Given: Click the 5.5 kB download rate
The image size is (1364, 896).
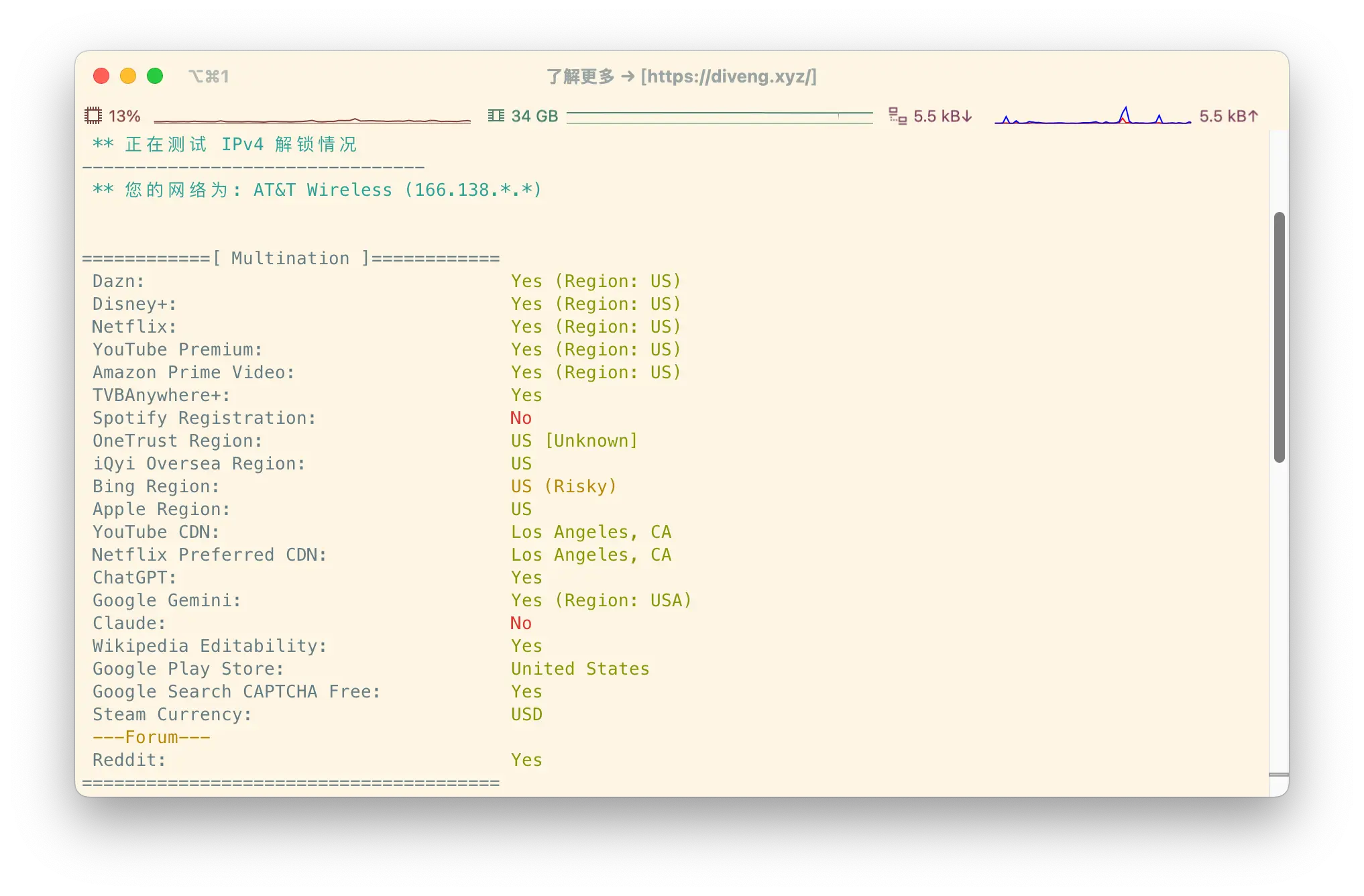Looking at the screenshot, I should (942, 116).
